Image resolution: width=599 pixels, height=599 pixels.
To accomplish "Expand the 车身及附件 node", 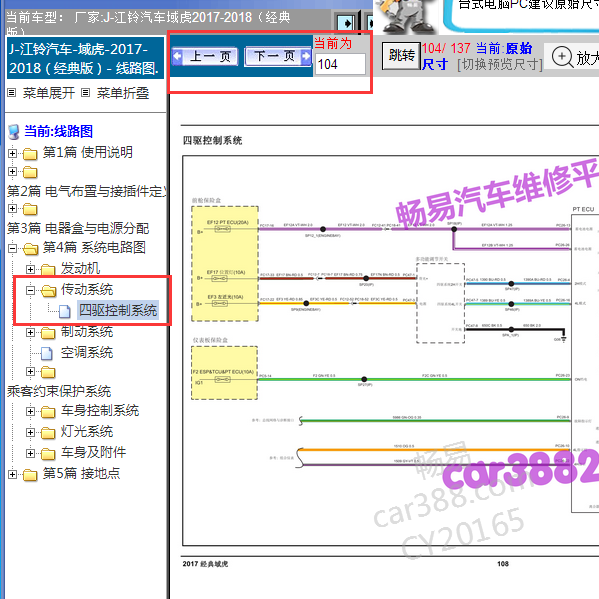I will pyautogui.click(x=30, y=453).
